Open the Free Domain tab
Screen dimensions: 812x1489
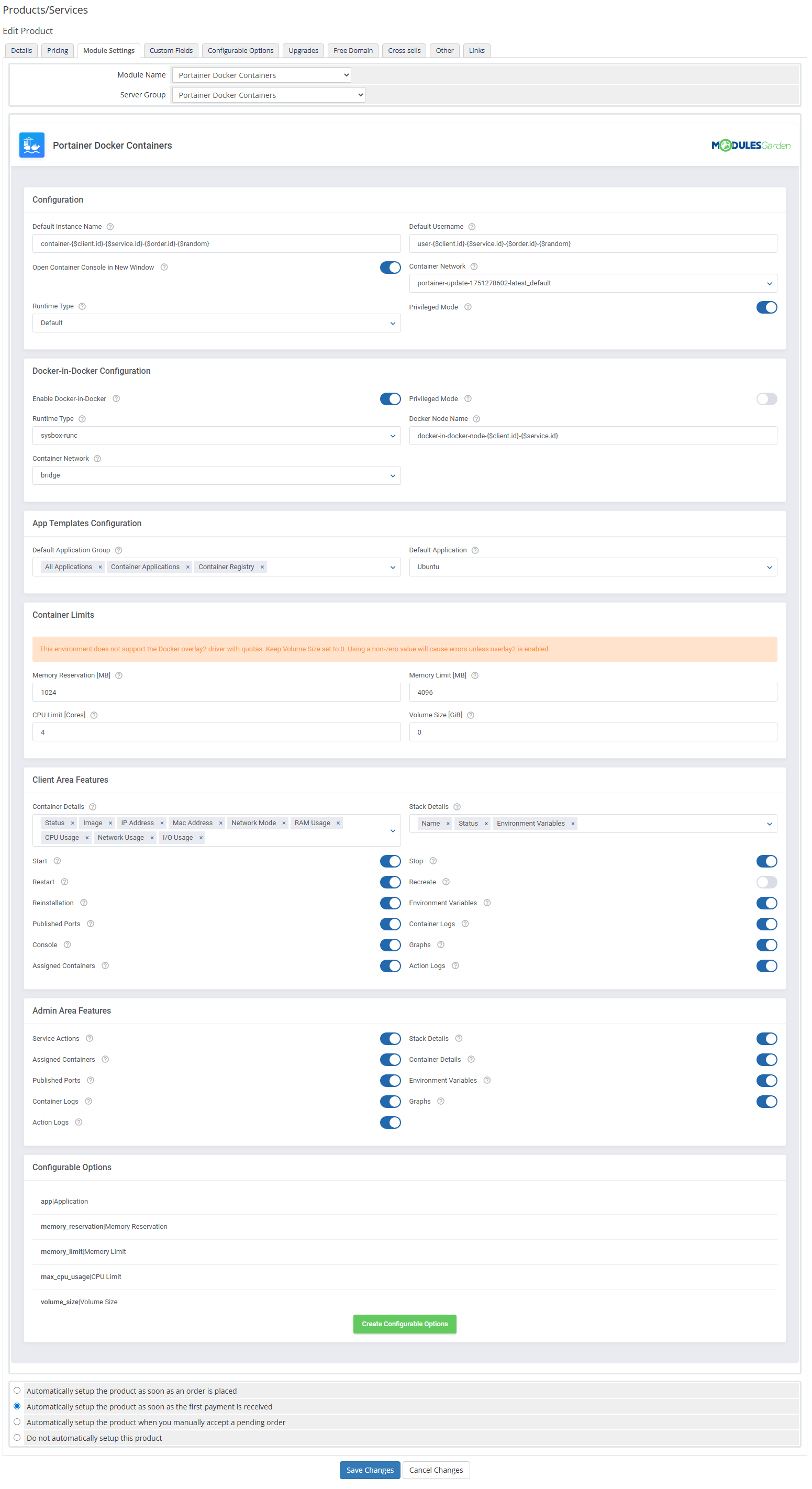(x=352, y=50)
